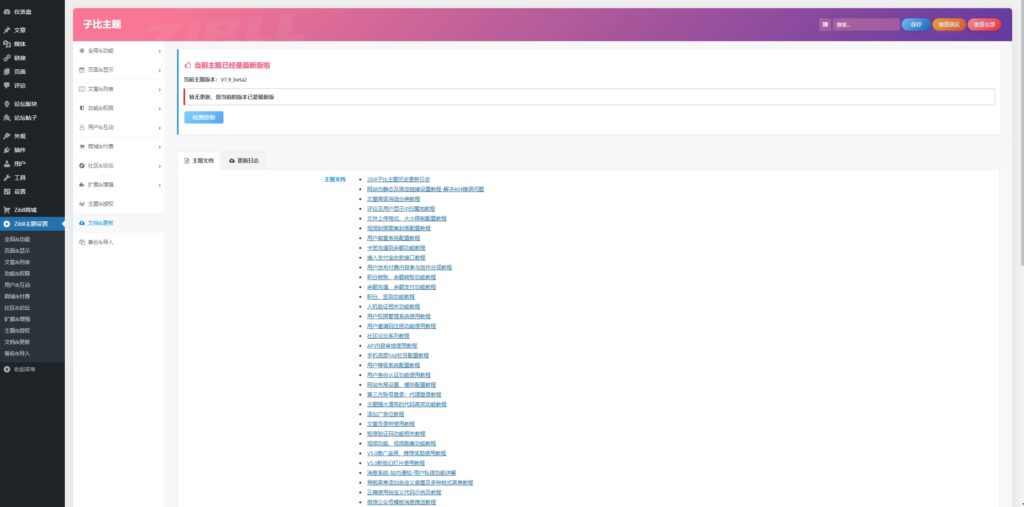Switch to the 更新日志 tab
Image resolution: width=1024 pixels, height=507 pixels.
(244, 160)
